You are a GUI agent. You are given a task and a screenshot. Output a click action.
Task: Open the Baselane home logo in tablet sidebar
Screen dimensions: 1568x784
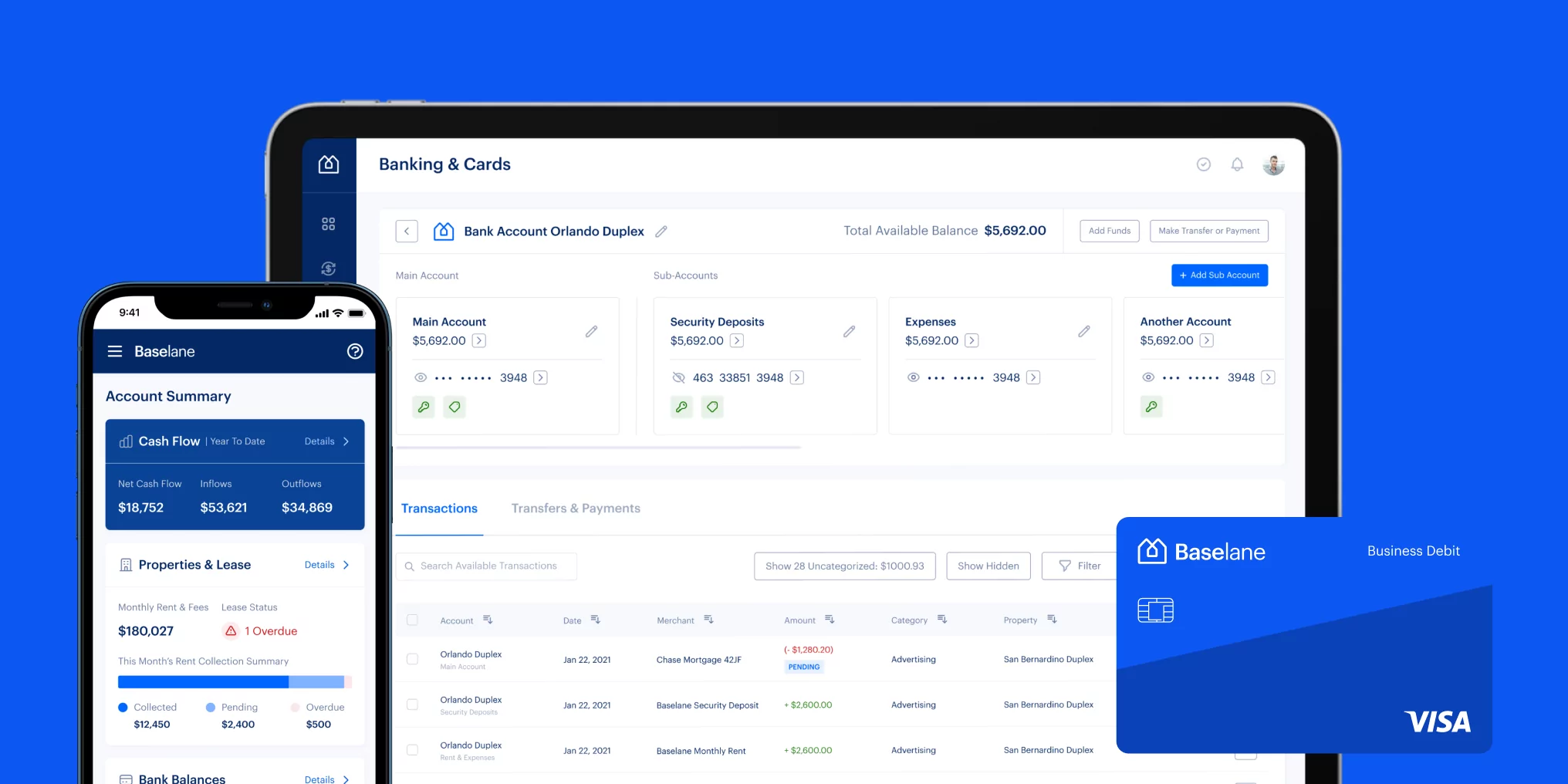click(329, 164)
